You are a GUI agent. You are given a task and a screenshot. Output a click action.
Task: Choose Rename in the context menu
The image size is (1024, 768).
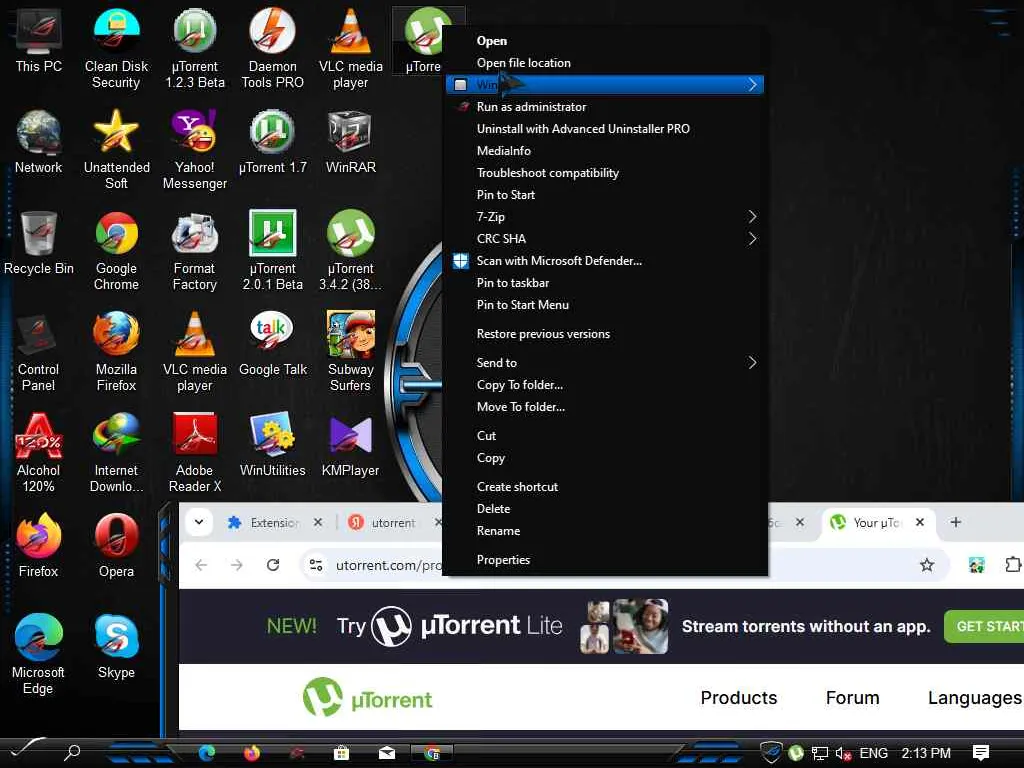pos(605,531)
